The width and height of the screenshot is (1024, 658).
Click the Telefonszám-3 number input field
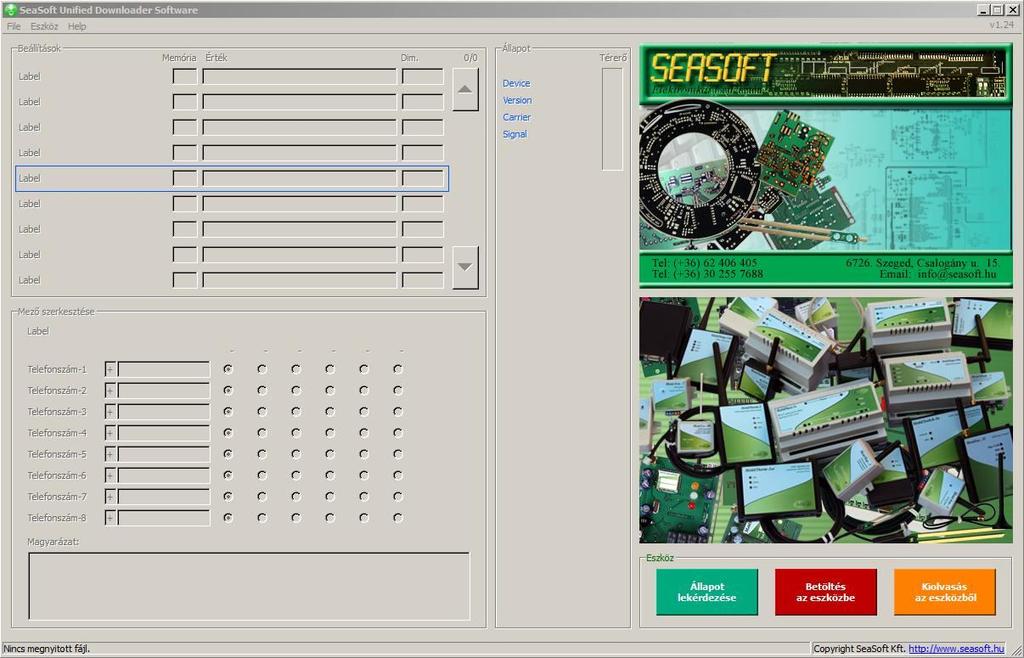point(163,412)
